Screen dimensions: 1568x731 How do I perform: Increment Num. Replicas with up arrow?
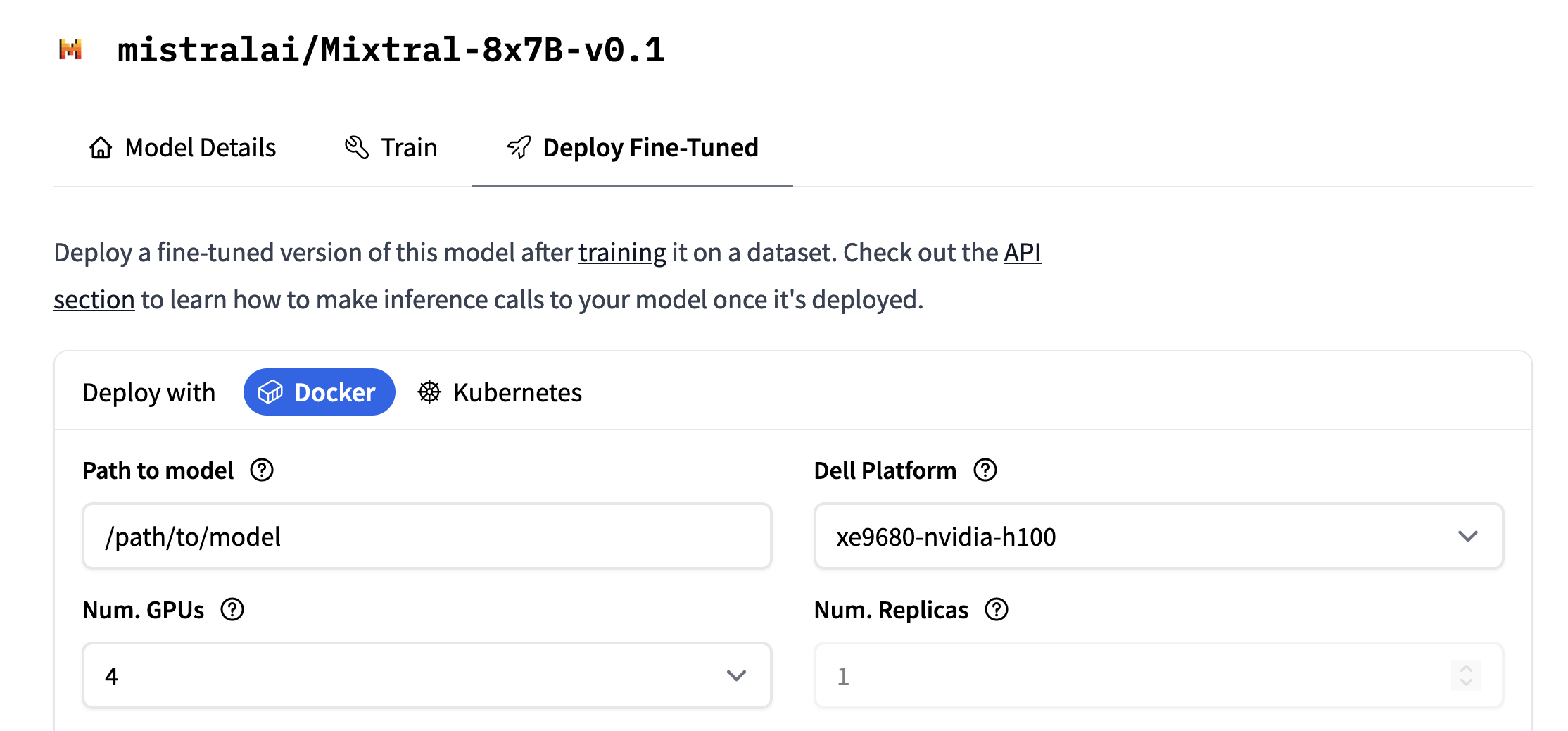click(x=1467, y=668)
